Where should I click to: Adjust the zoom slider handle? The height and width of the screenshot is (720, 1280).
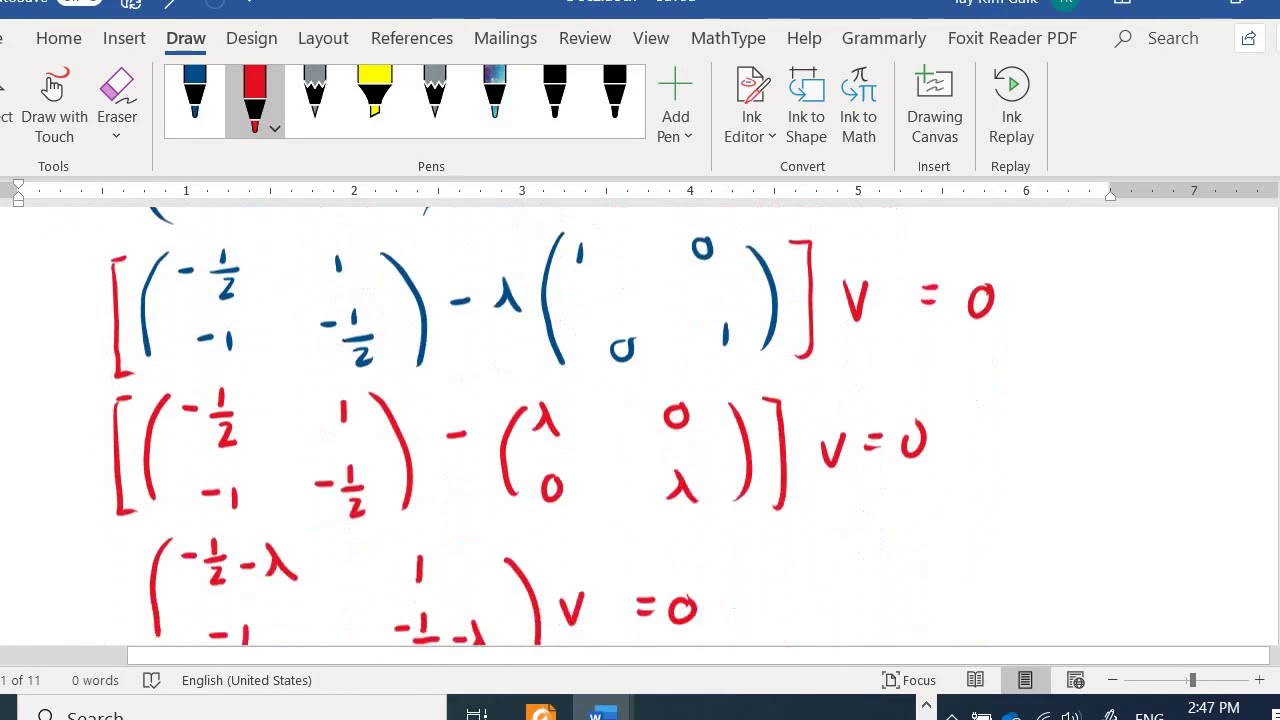tap(1191, 680)
